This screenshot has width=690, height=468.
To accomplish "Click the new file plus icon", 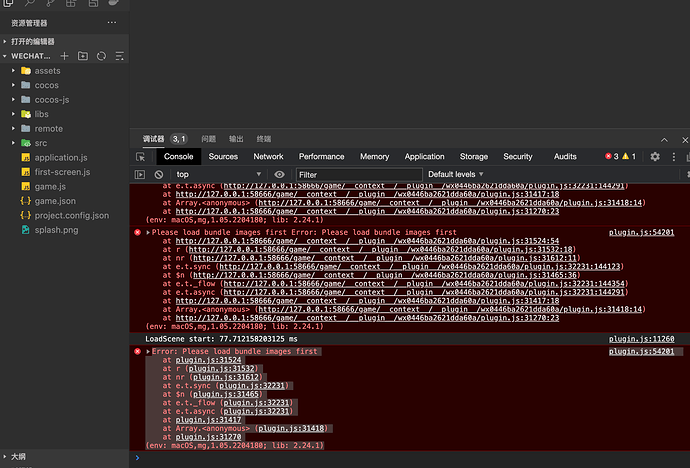I will click(x=64, y=56).
